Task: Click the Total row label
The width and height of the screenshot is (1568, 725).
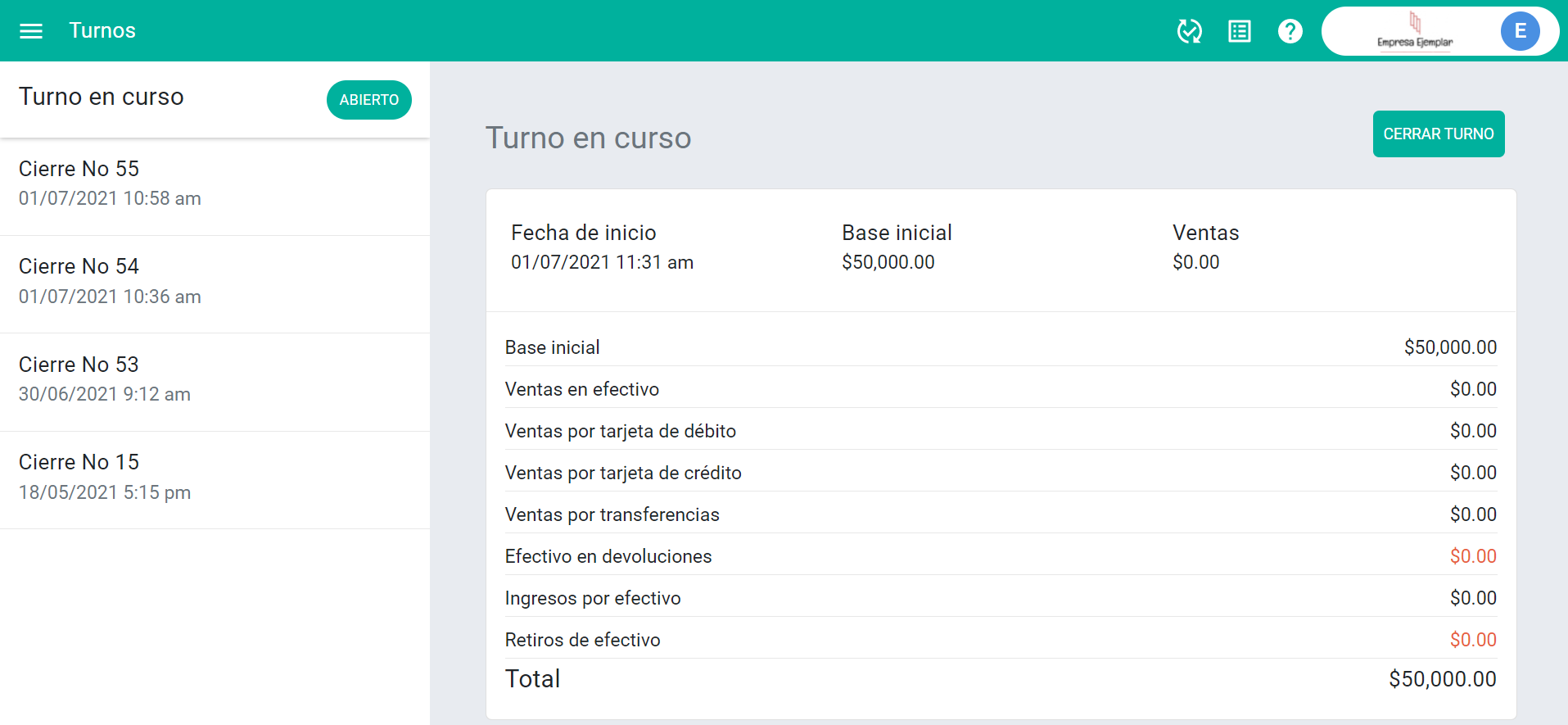Action: click(533, 679)
